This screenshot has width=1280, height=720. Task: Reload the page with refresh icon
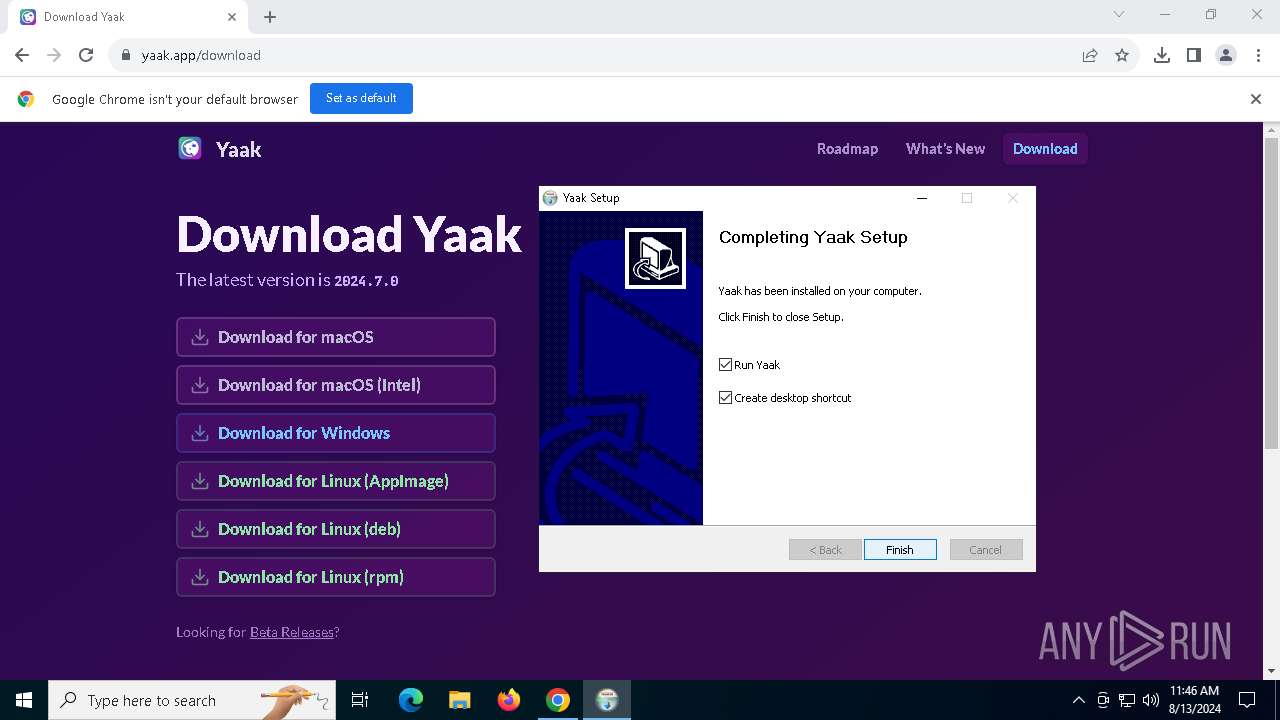click(86, 55)
